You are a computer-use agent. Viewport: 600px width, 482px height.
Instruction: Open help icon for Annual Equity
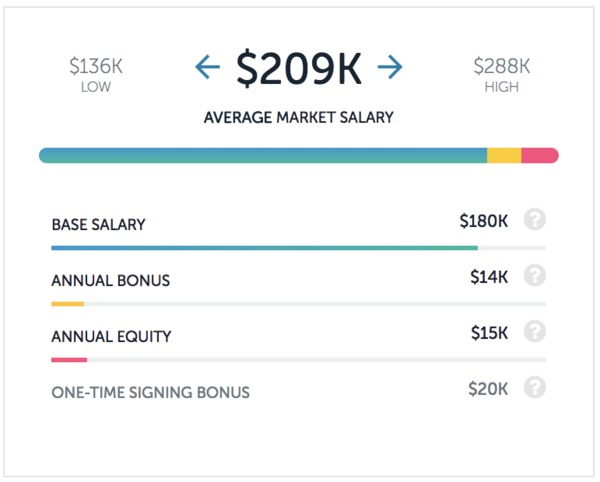pyautogui.click(x=535, y=331)
